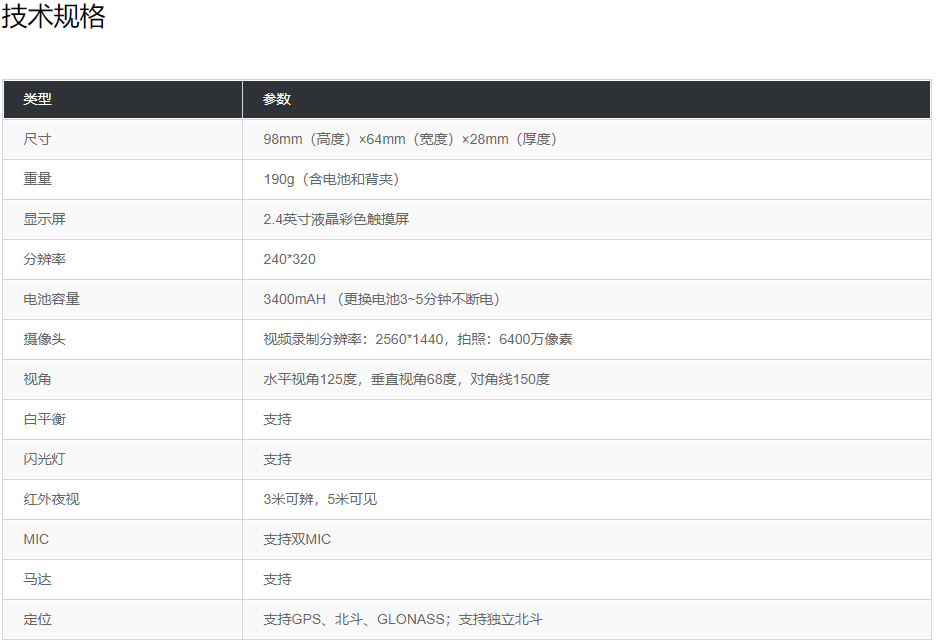Select the 马达 row label
Viewport: 936px width, 644px height.
coord(37,579)
